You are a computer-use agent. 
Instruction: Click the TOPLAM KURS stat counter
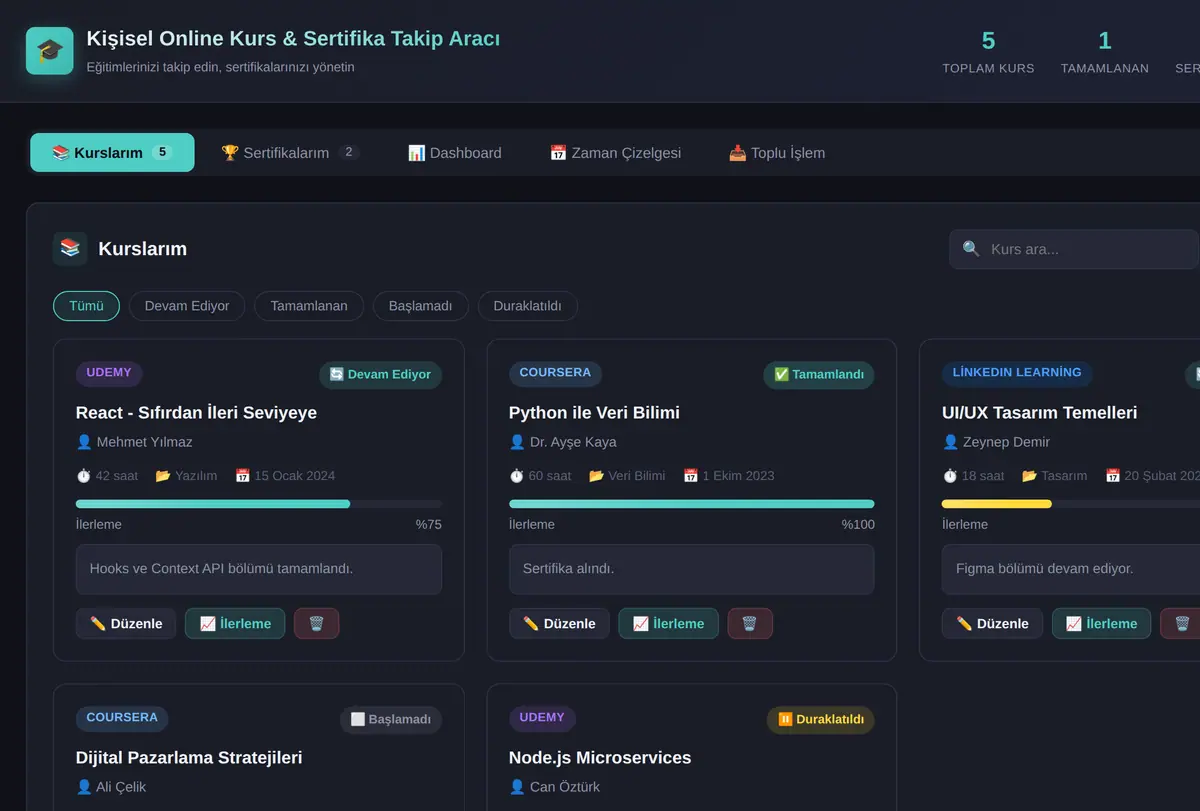(x=988, y=52)
